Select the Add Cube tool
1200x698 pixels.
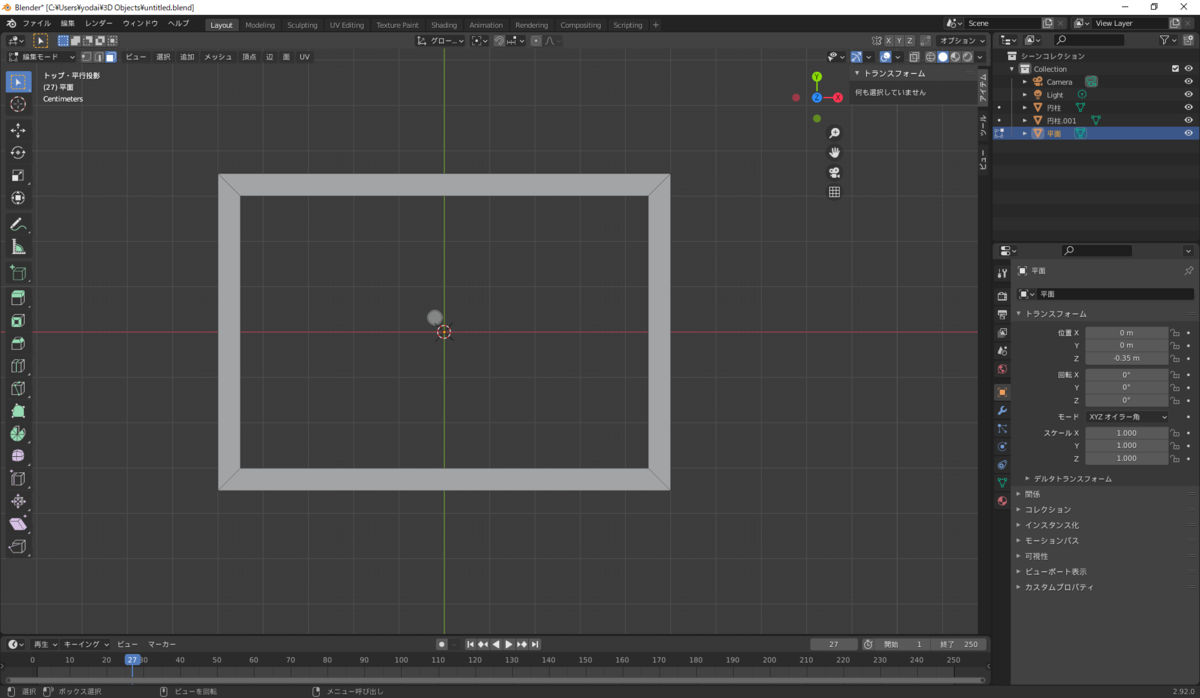pyautogui.click(x=18, y=272)
